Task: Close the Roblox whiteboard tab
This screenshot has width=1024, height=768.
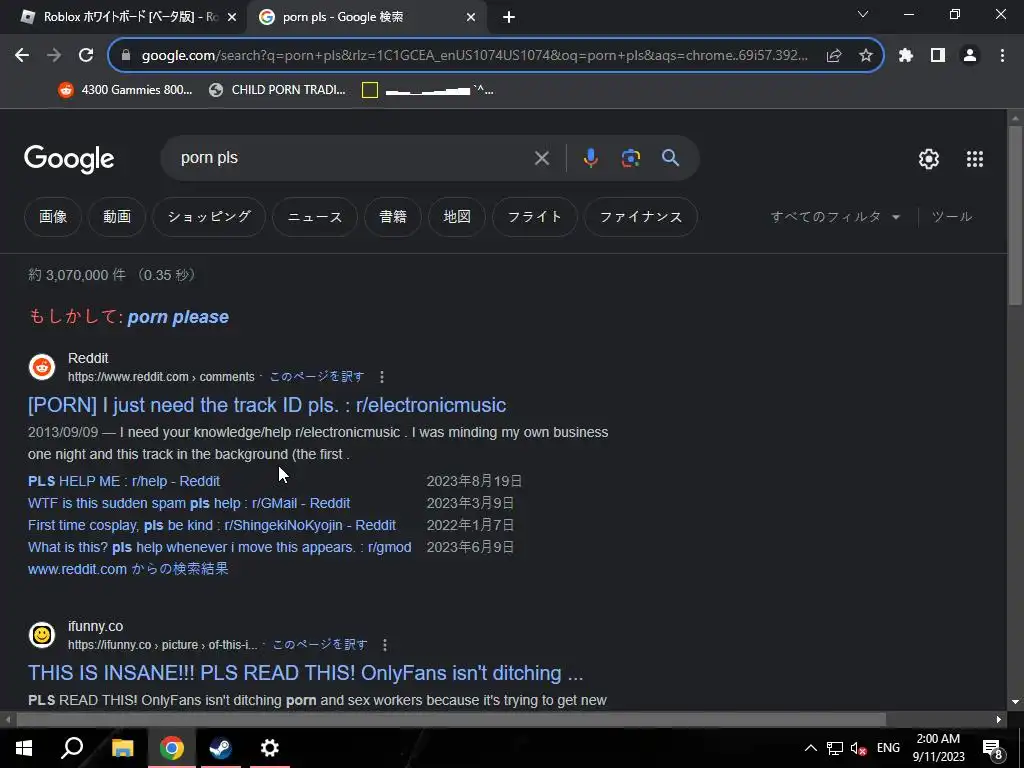Action: [x=232, y=18]
